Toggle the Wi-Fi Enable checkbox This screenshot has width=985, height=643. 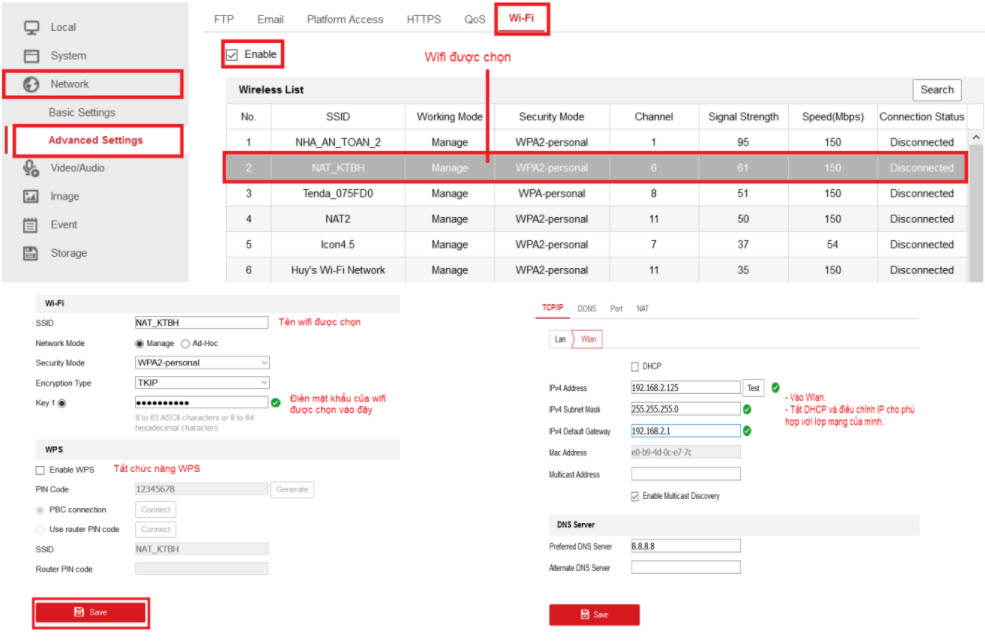[x=232, y=54]
